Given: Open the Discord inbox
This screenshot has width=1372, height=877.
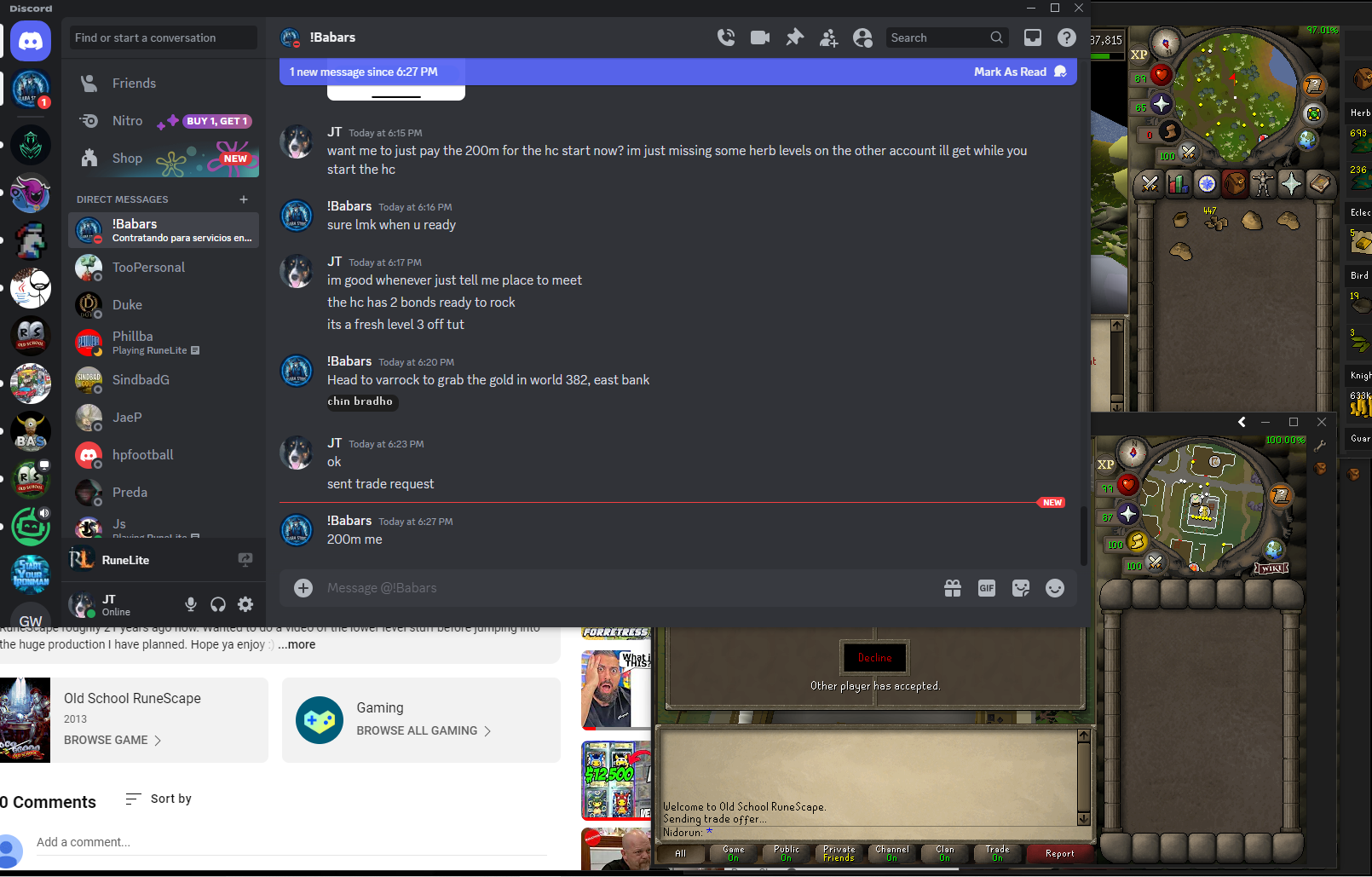Looking at the screenshot, I should (1033, 38).
